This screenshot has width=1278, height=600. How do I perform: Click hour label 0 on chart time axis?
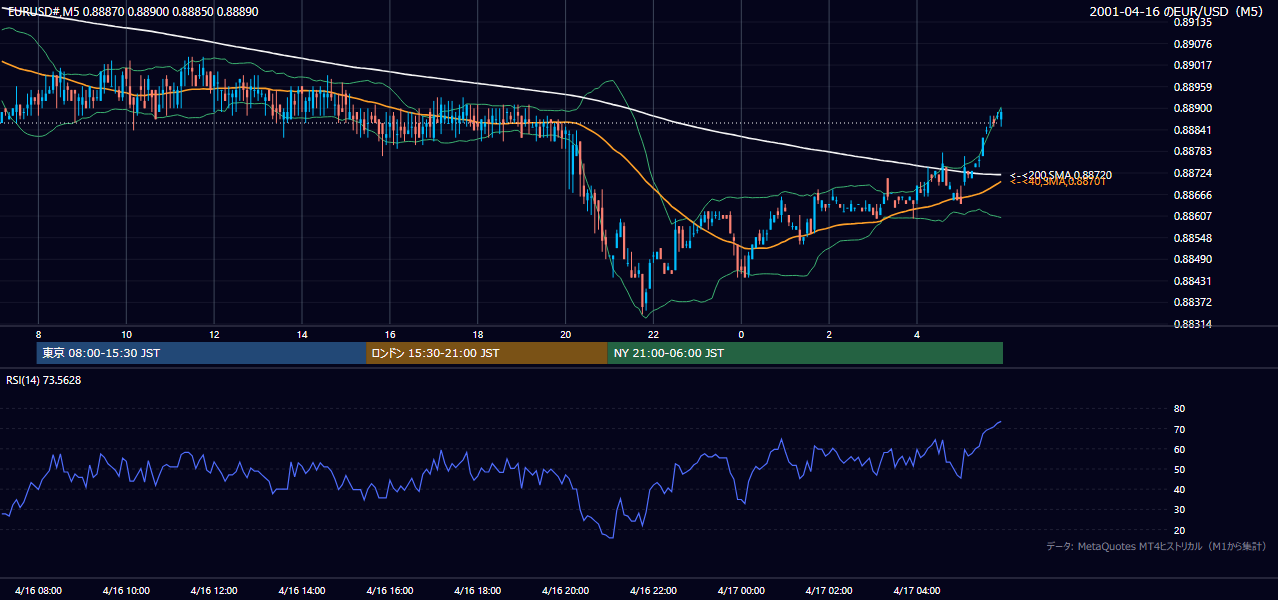tap(741, 334)
